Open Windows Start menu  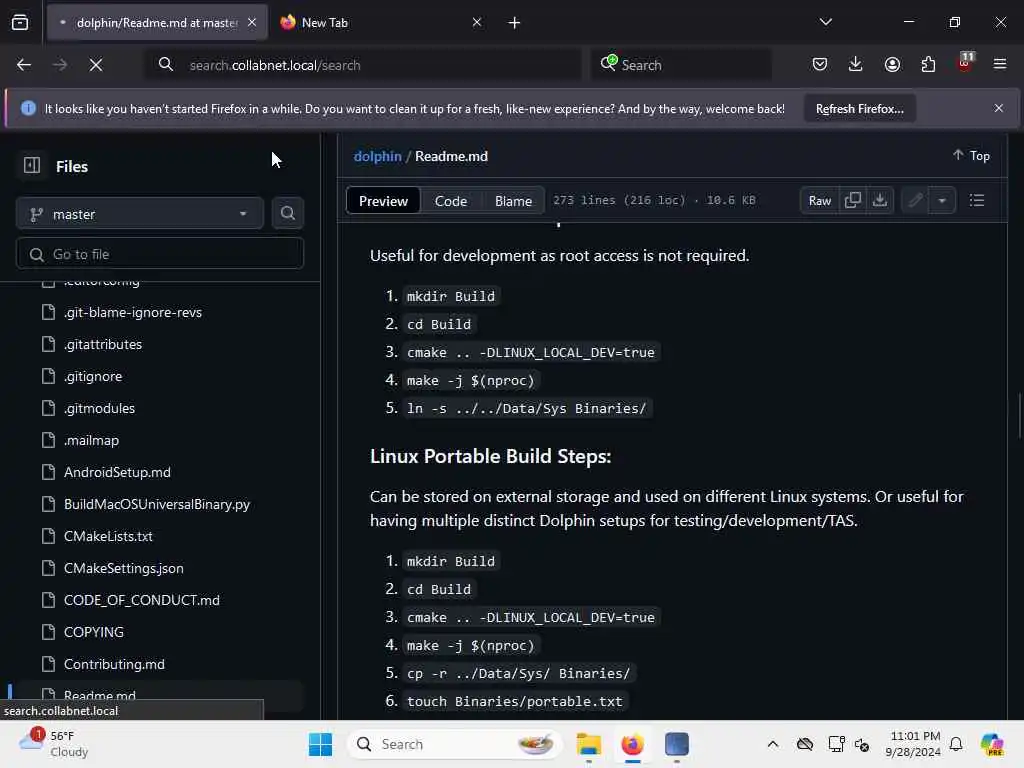pyautogui.click(x=320, y=744)
